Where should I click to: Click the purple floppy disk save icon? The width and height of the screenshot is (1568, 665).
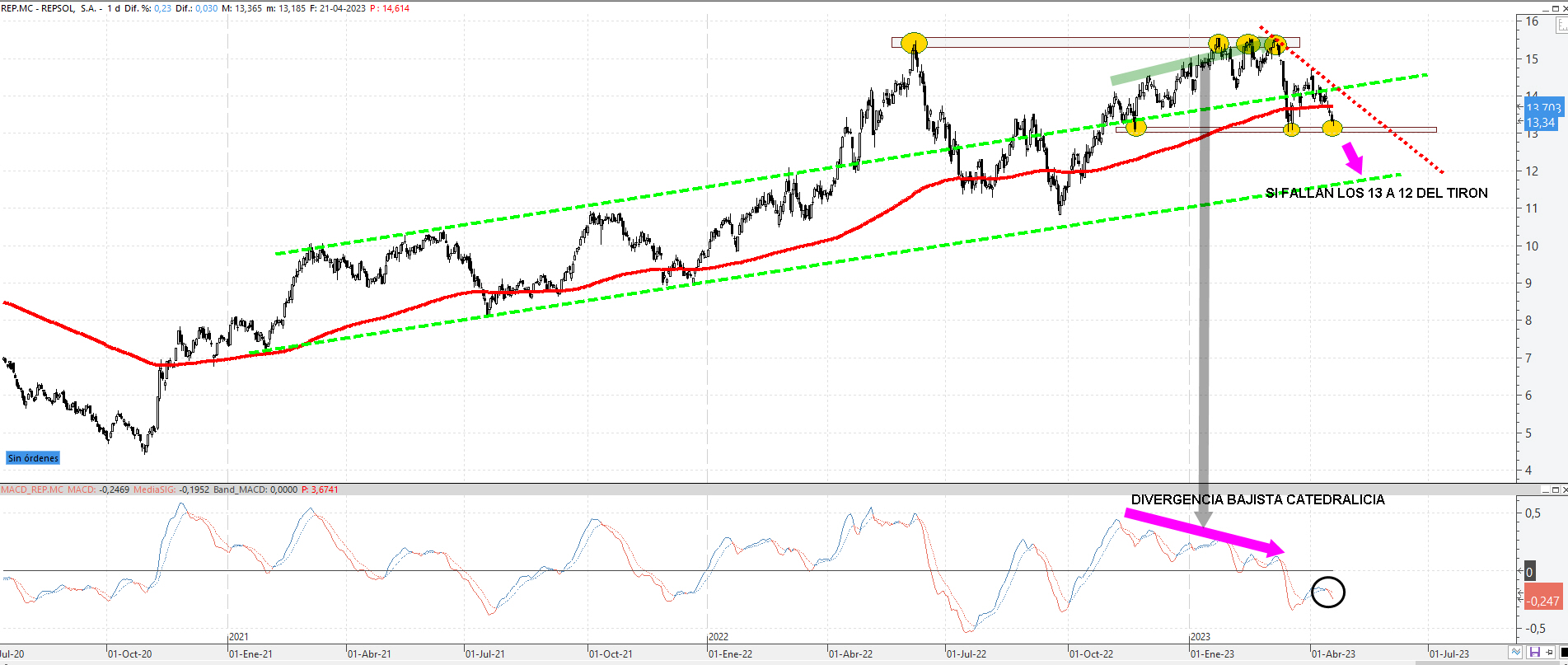click(x=1534, y=653)
